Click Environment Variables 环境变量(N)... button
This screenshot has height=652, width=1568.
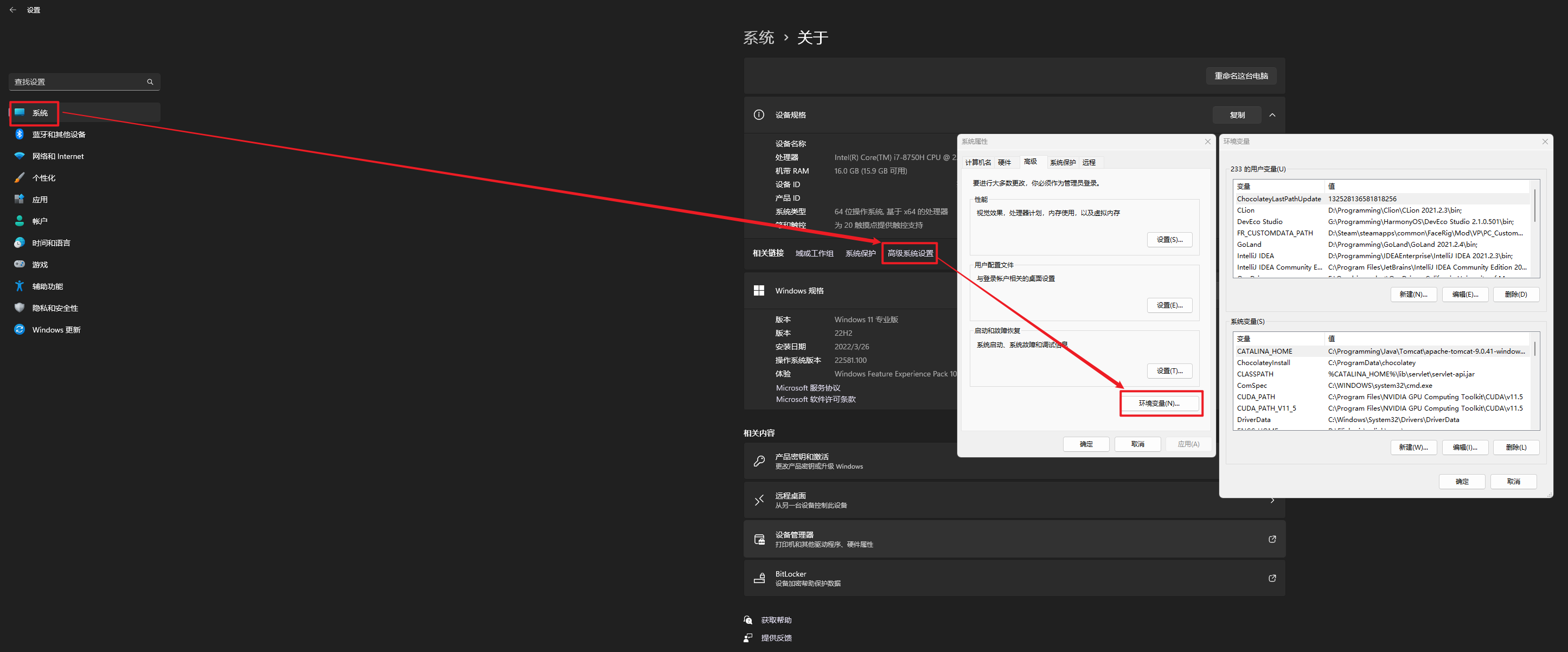(1159, 404)
